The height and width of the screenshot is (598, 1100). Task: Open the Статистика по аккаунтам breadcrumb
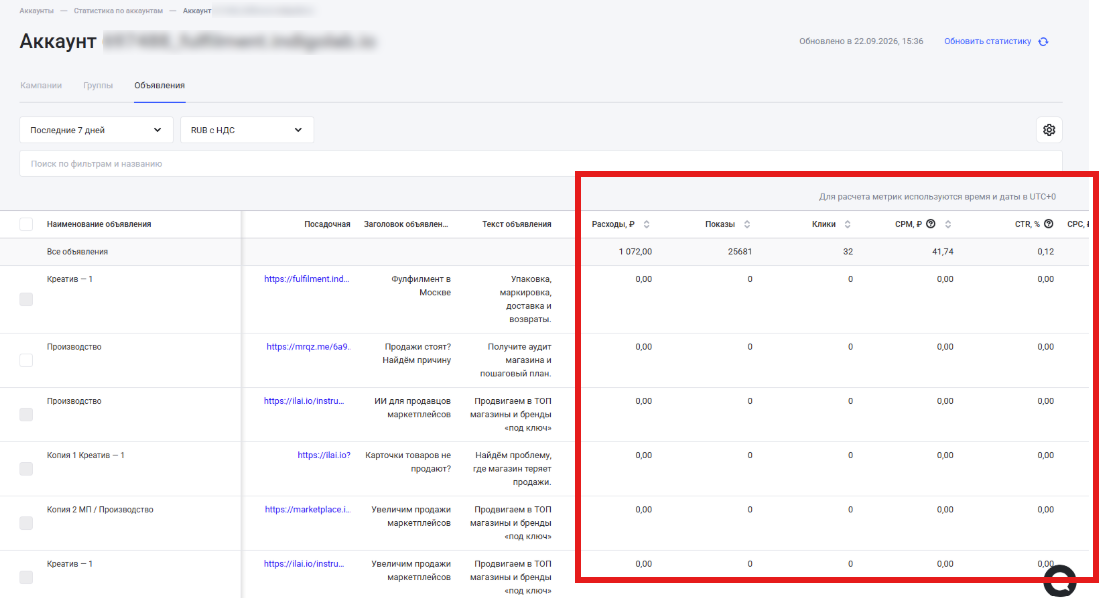click(x=118, y=11)
